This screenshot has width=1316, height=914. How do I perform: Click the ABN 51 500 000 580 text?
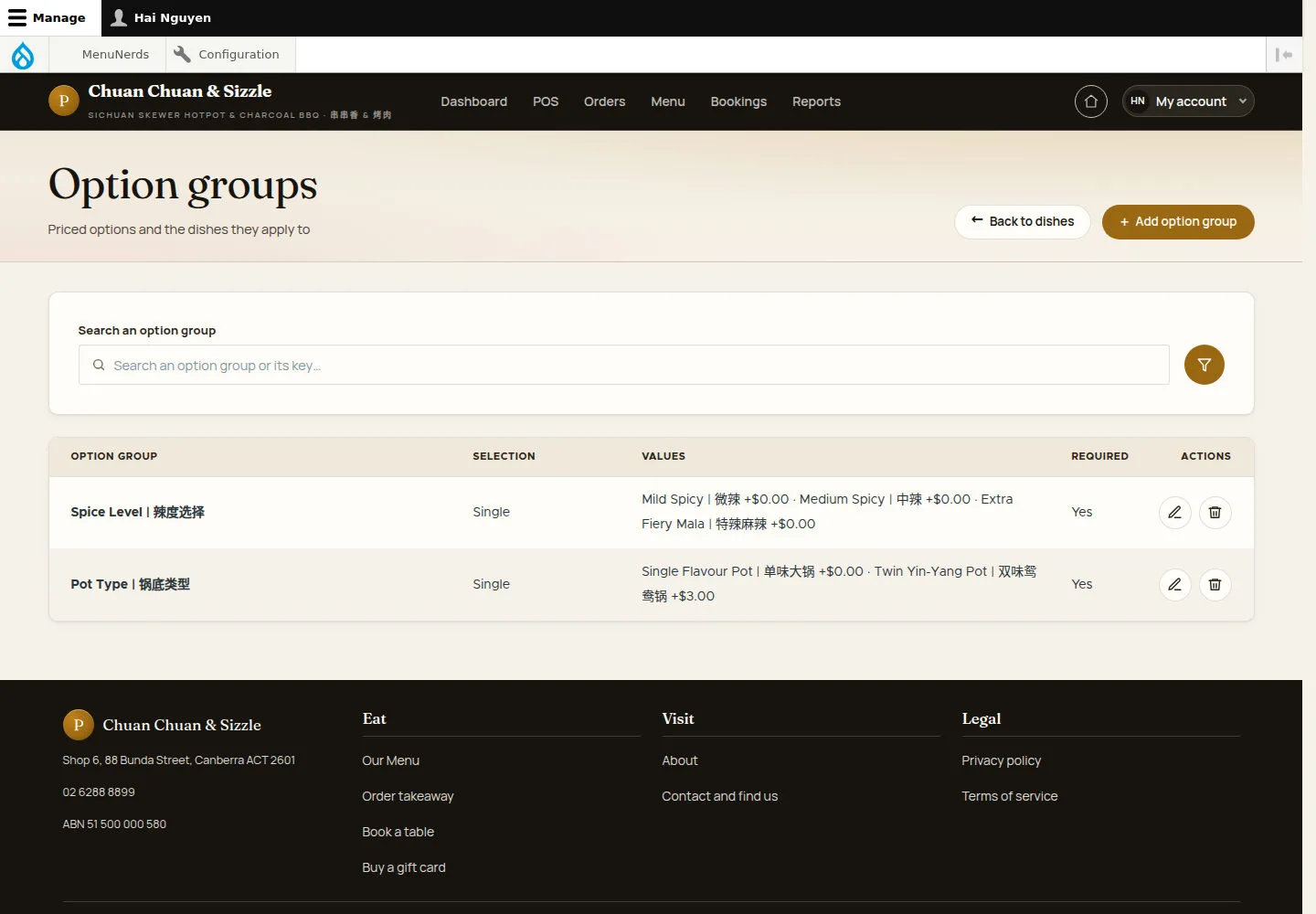click(x=114, y=824)
